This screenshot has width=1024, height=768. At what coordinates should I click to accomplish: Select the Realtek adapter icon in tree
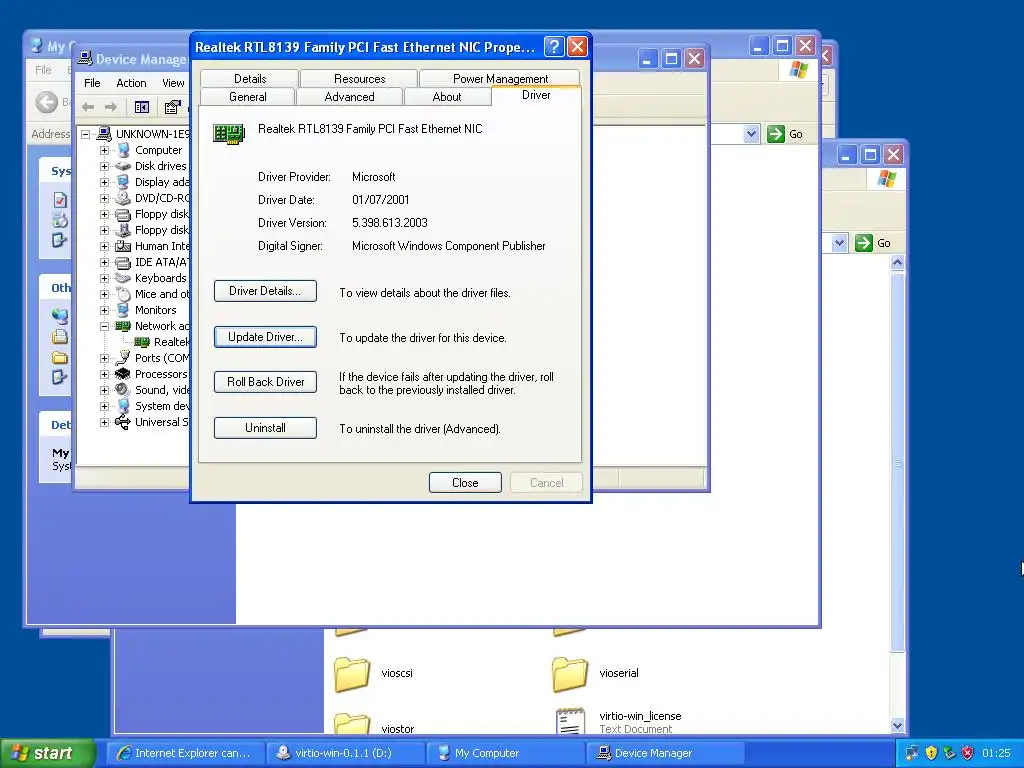coord(142,342)
